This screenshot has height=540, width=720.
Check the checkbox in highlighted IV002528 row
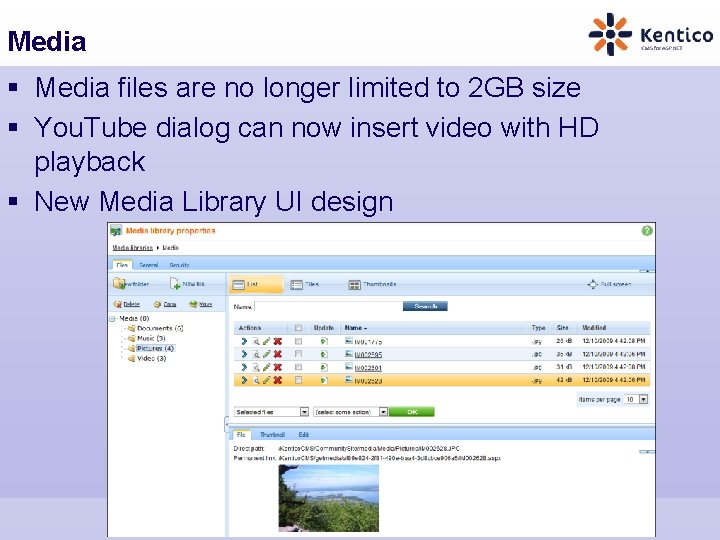point(298,380)
